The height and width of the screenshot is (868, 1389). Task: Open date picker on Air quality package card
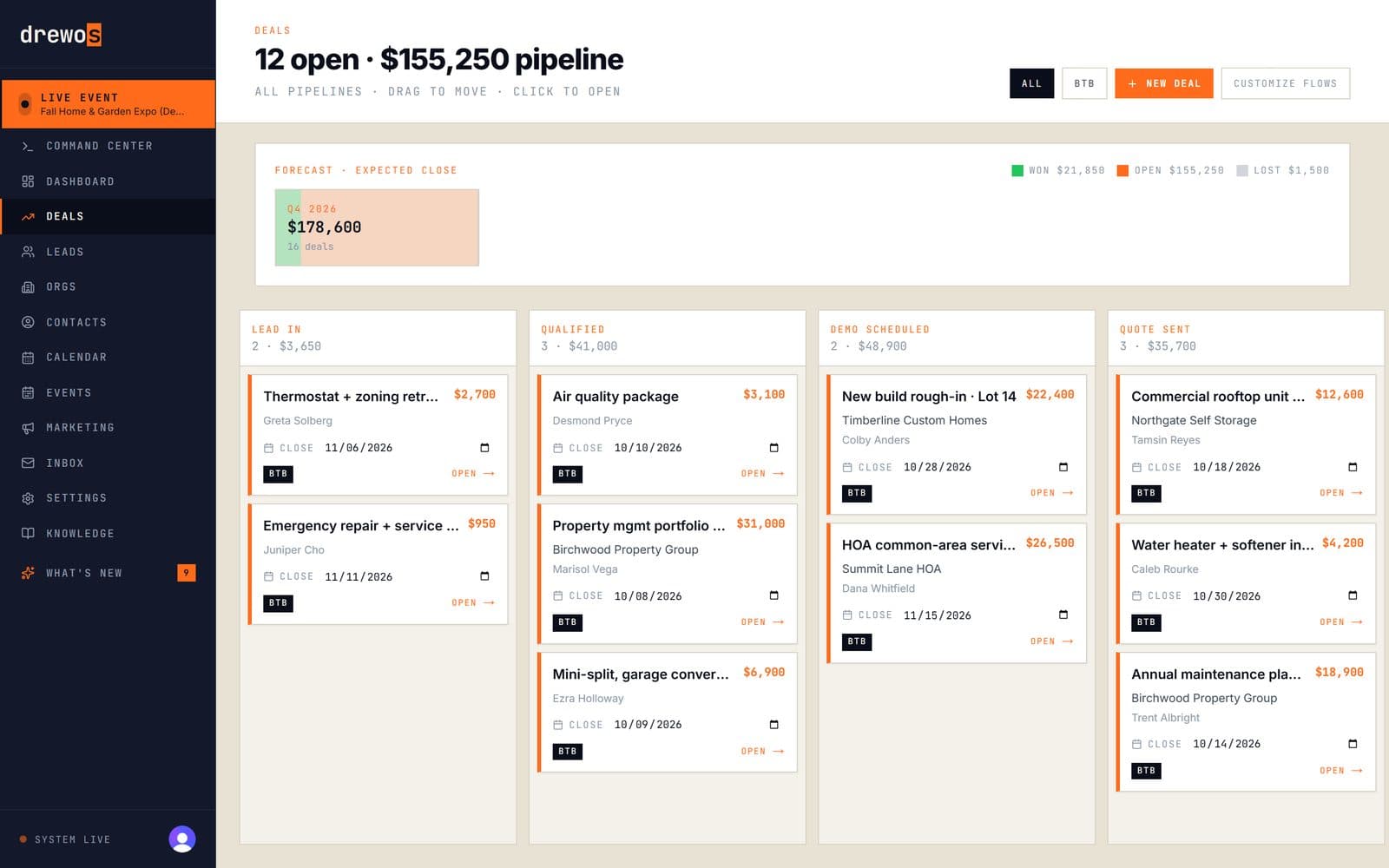point(774,448)
